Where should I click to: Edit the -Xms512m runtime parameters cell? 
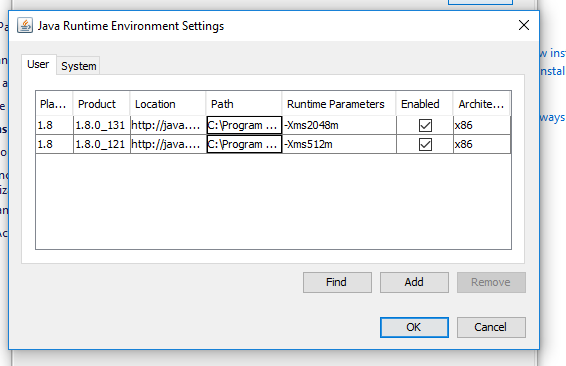(x=339, y=144)
